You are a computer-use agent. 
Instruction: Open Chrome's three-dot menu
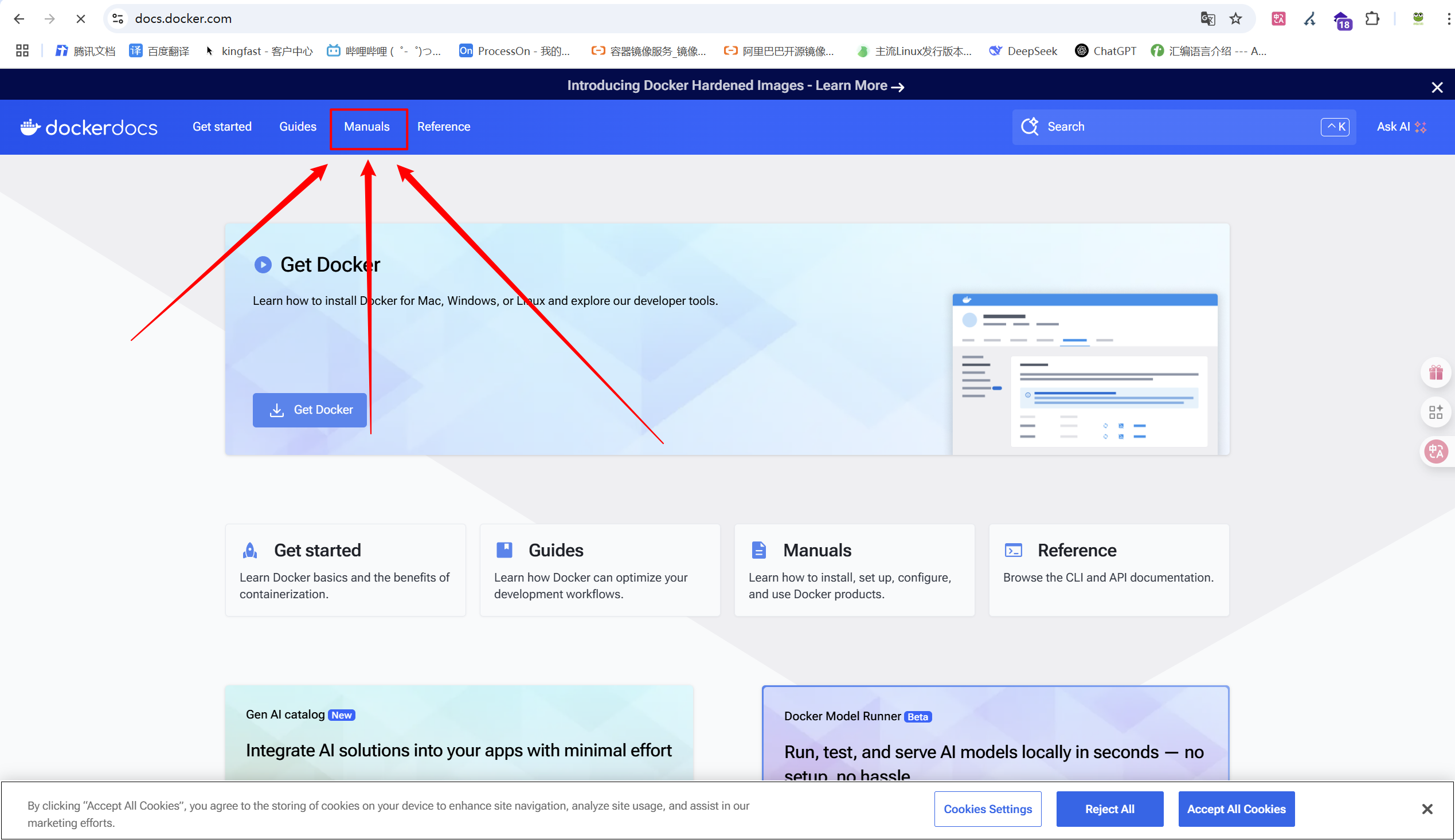pos(1448,19)
